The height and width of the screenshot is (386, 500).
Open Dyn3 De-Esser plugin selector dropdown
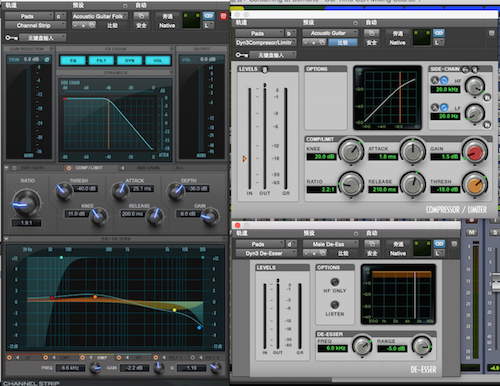coord(266,253)
